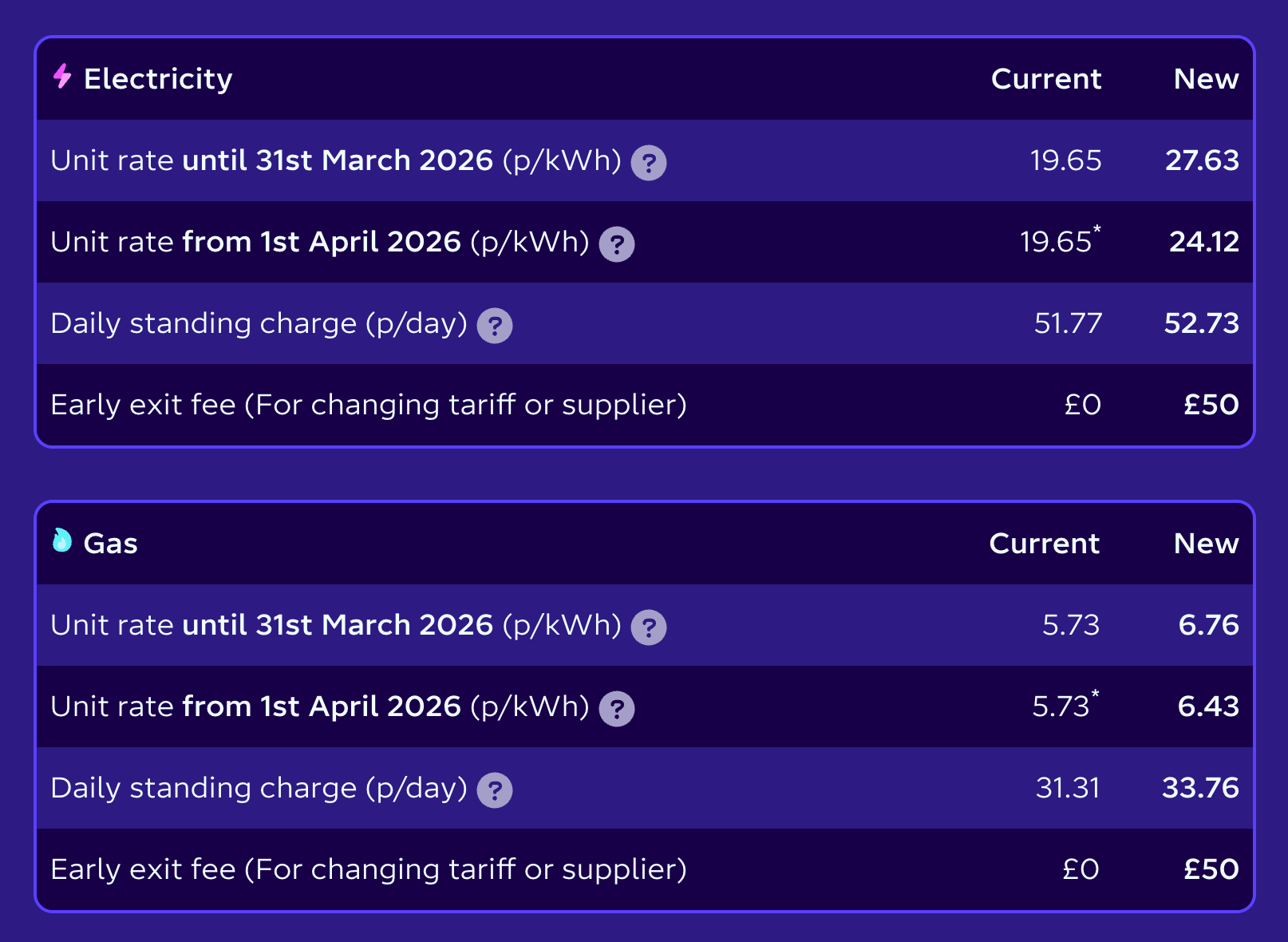Open help for electricity rate until 31st March
Image resolution: width=1288 pixels, height=942 pixels.
pos(649,163)
